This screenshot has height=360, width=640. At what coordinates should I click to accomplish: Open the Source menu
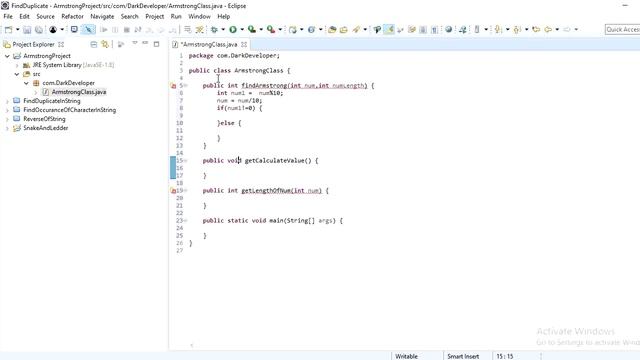pos(45,16)
